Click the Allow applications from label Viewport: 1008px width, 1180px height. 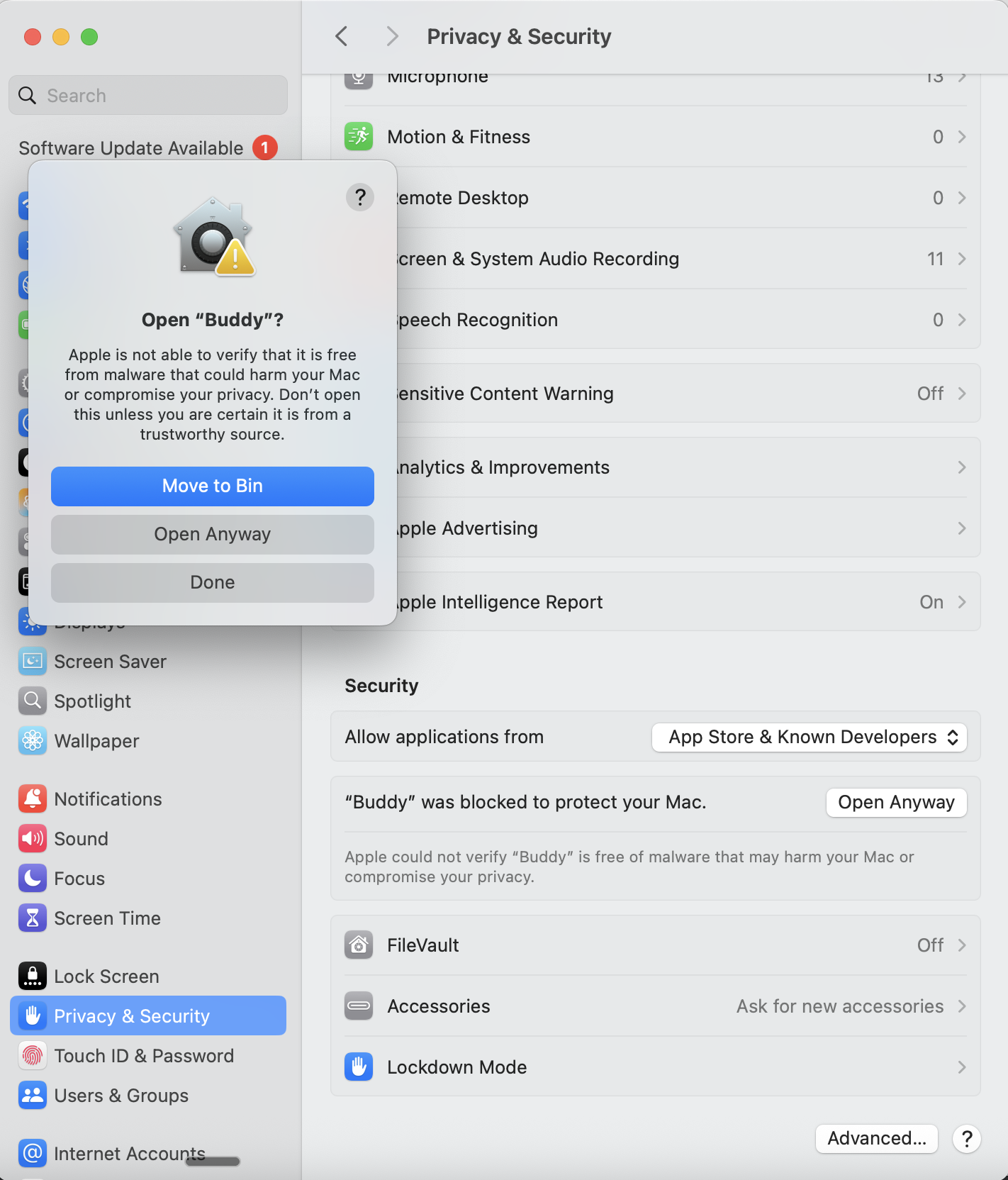pyautogui.click(x=444, y=737)
